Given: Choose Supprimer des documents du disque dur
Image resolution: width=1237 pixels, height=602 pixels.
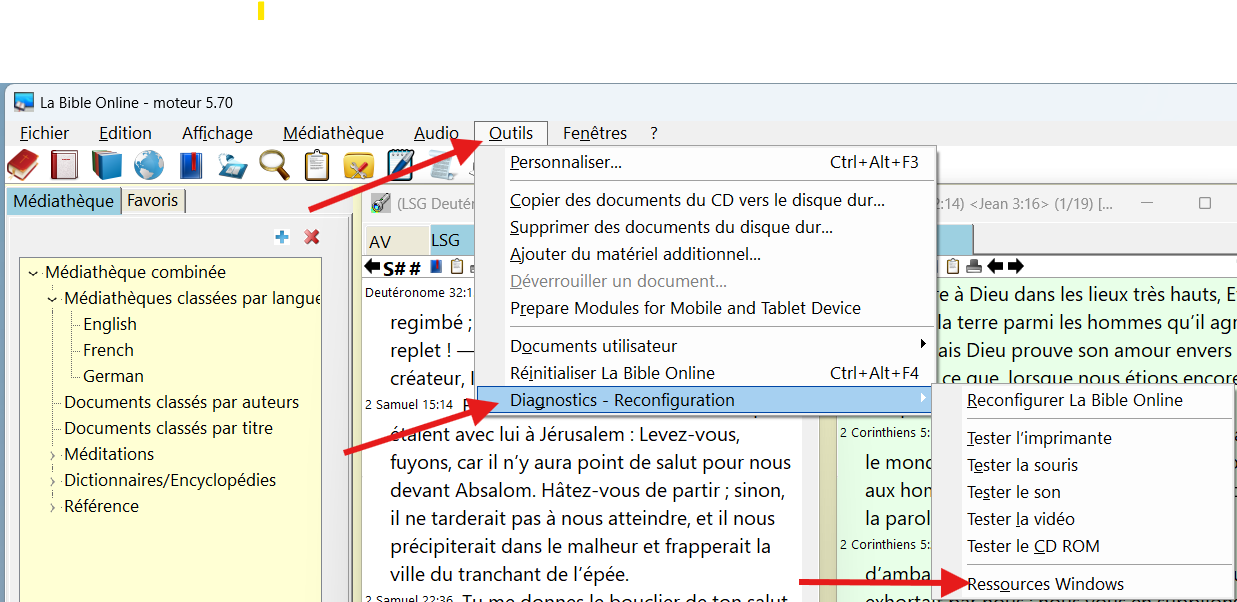Looking at the screenshot, I should (705, 227).
